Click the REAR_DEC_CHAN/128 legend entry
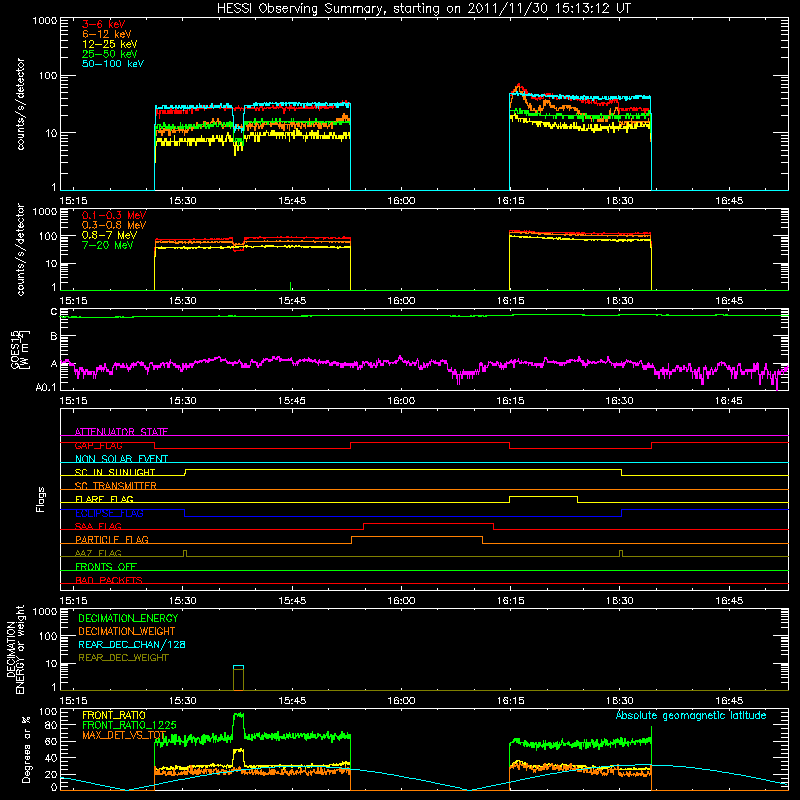 pyautogui.click(x=132, y=644)
